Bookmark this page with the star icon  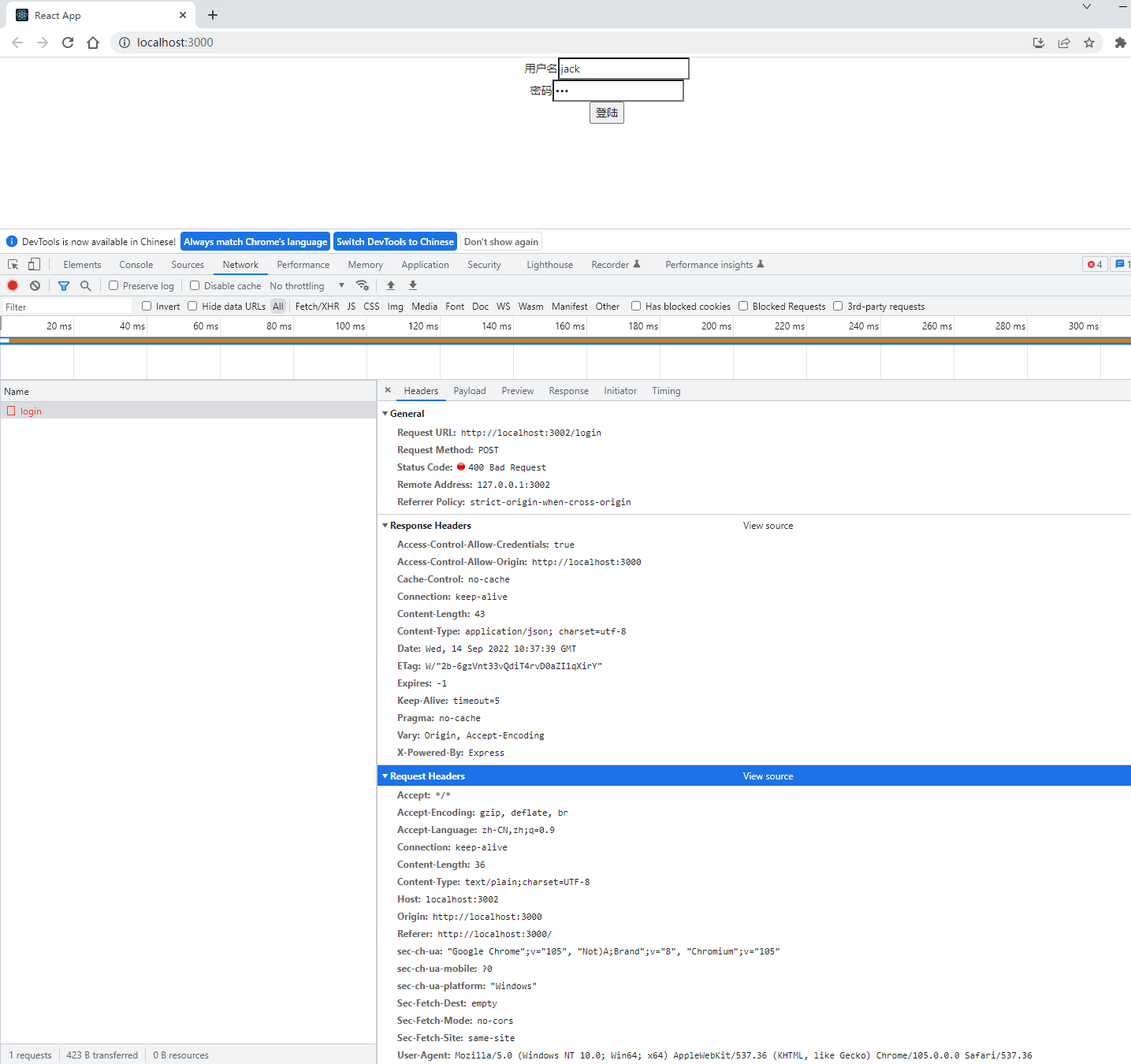tap(1089, 43)
